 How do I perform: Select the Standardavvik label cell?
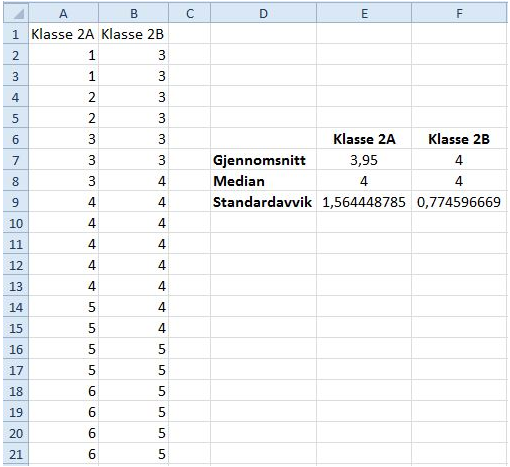point(263,202)
